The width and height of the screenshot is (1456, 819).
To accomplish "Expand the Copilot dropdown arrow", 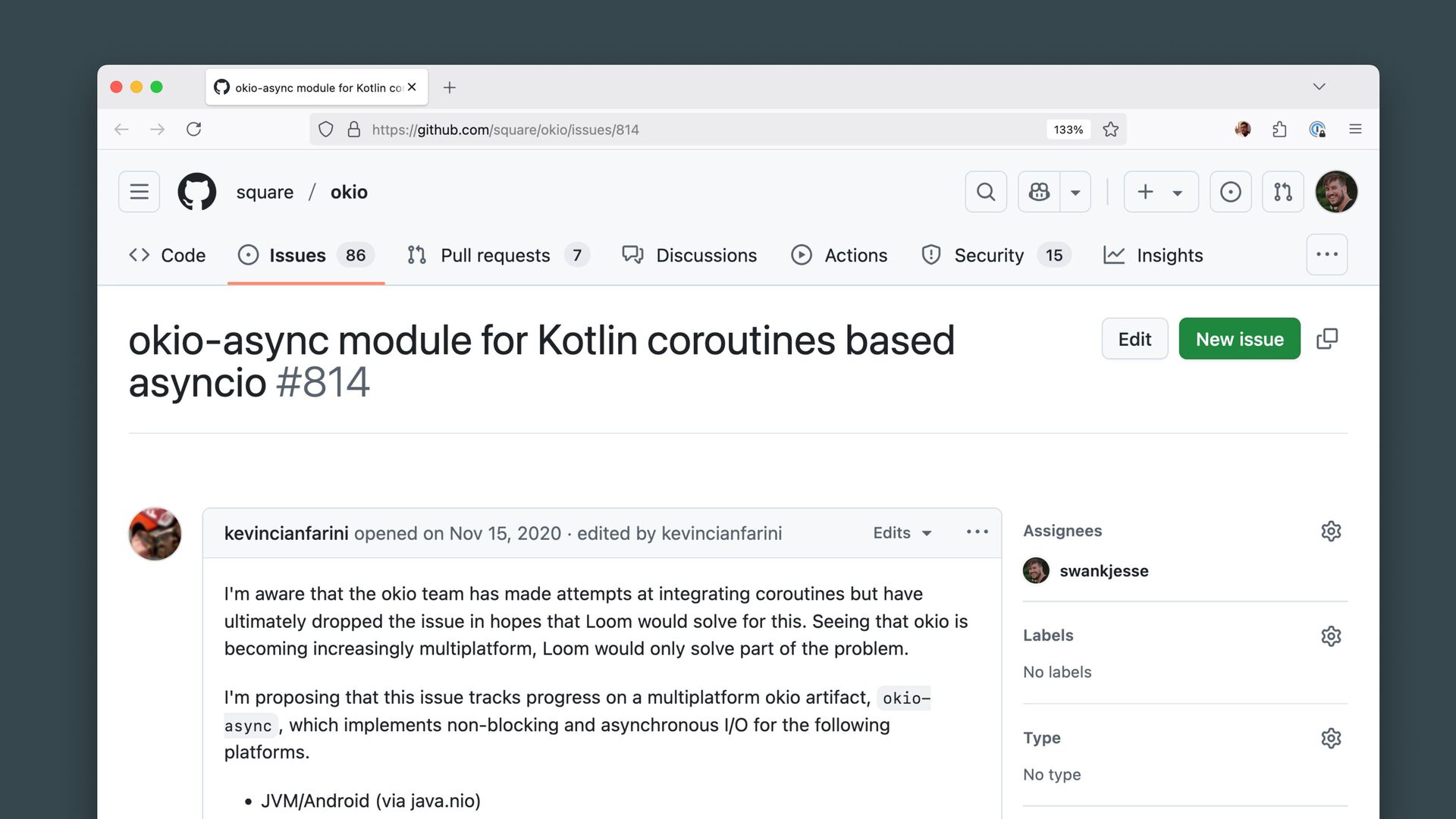I will click(1075, 193).
